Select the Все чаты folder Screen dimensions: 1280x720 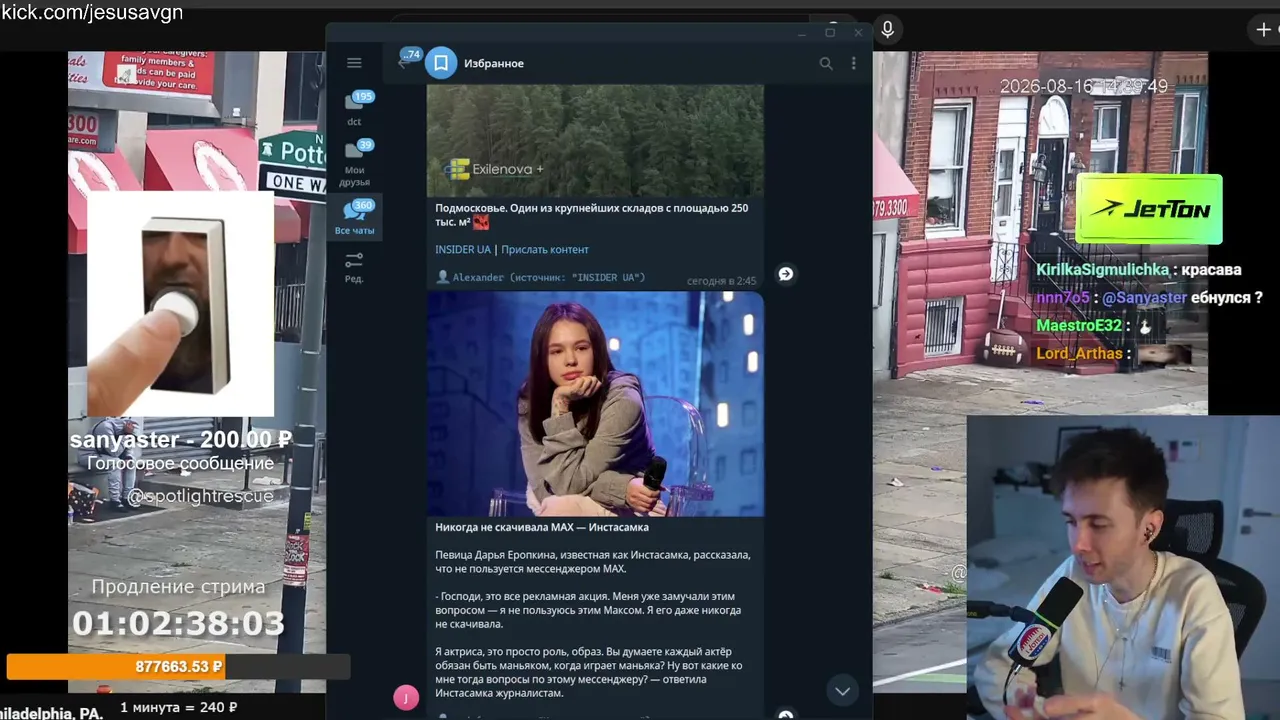coord(355,218)
